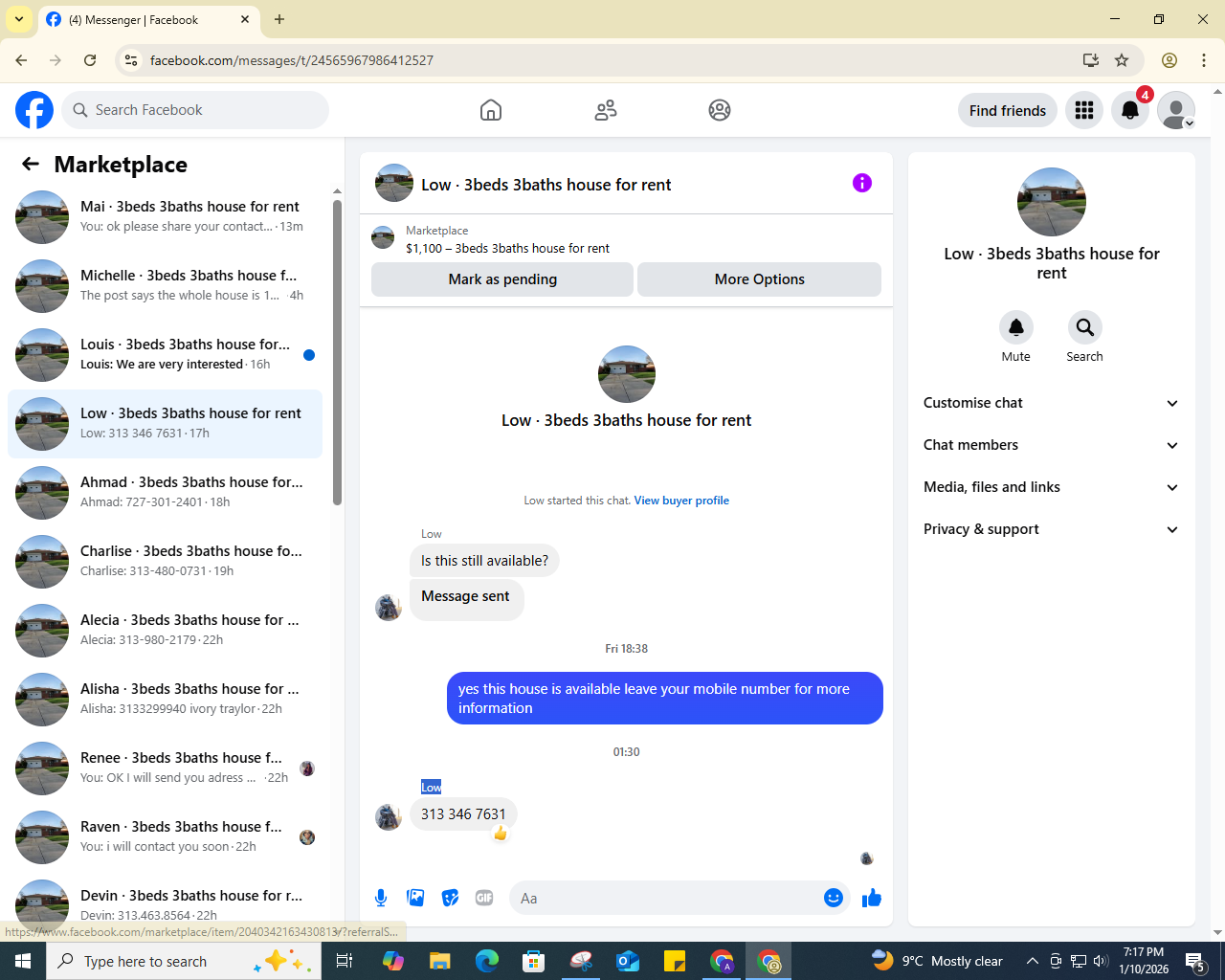View site information icon in address bar
The height and width of the screenshot is (980, 1225).
(x=131, y=60)
